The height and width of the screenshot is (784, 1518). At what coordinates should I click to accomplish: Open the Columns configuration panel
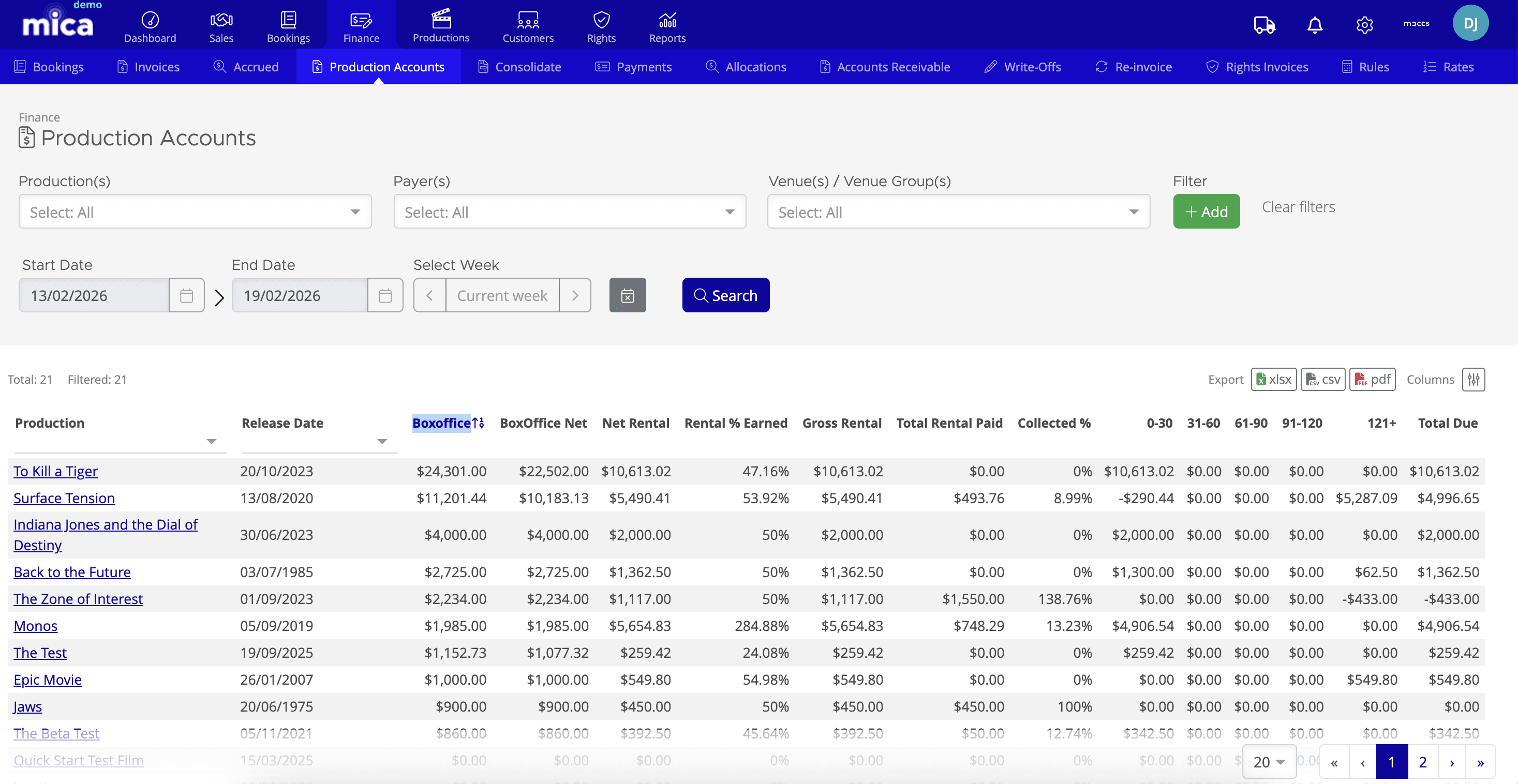coord(1473,380)
